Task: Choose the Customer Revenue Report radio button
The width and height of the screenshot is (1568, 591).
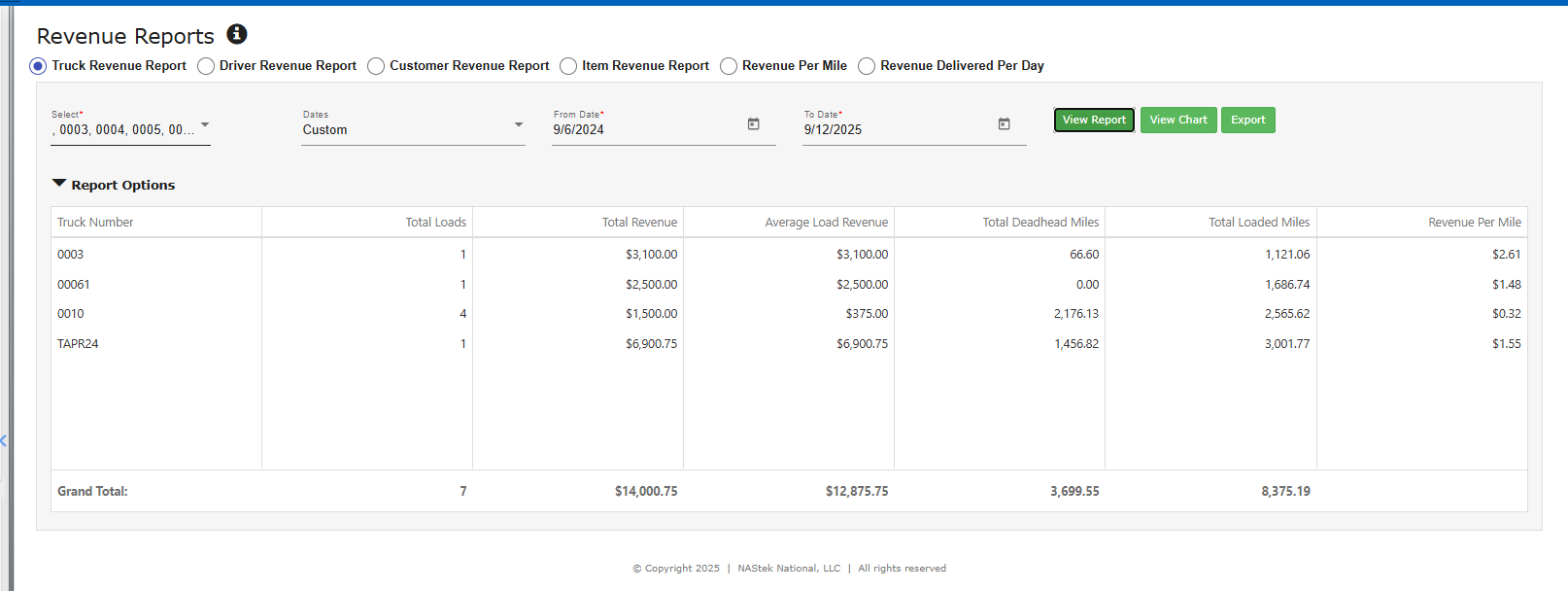Action: pyautogui.click(x=376, y=66)
